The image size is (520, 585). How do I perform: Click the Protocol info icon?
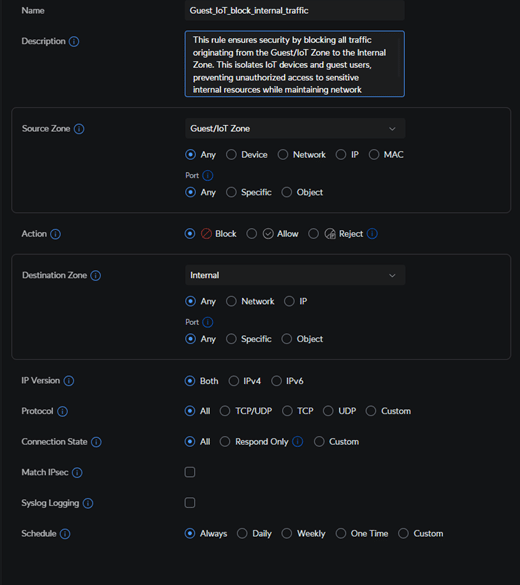pos(62,411)
